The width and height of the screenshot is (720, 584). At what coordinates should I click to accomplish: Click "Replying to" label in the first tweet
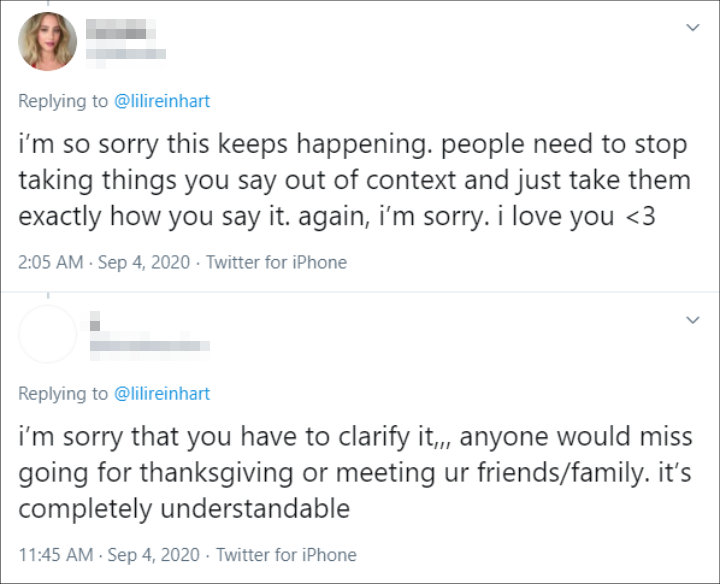pos(63,101)
